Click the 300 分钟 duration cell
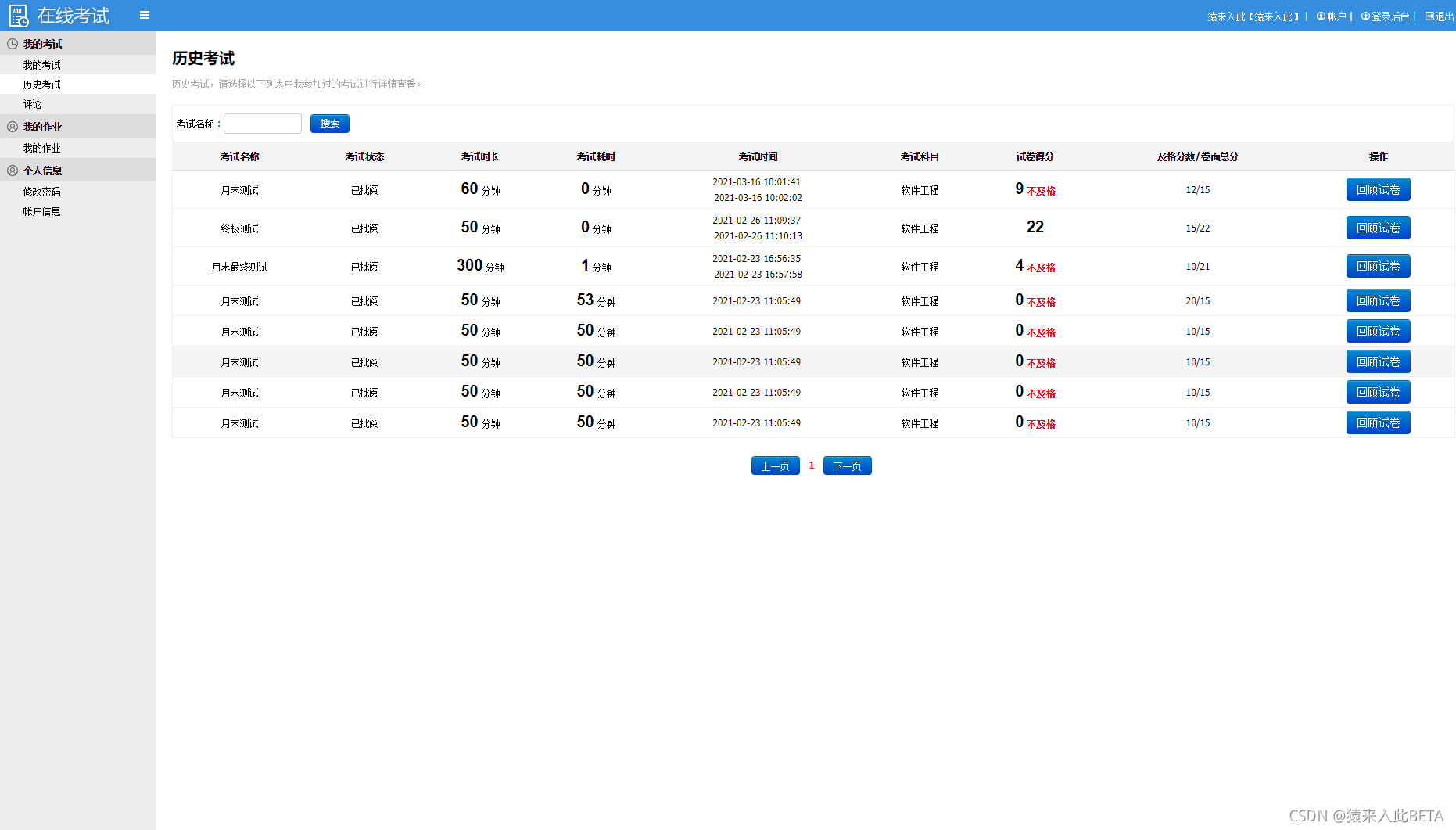Screen dimensions: 1456x830 tap(481, 266)
